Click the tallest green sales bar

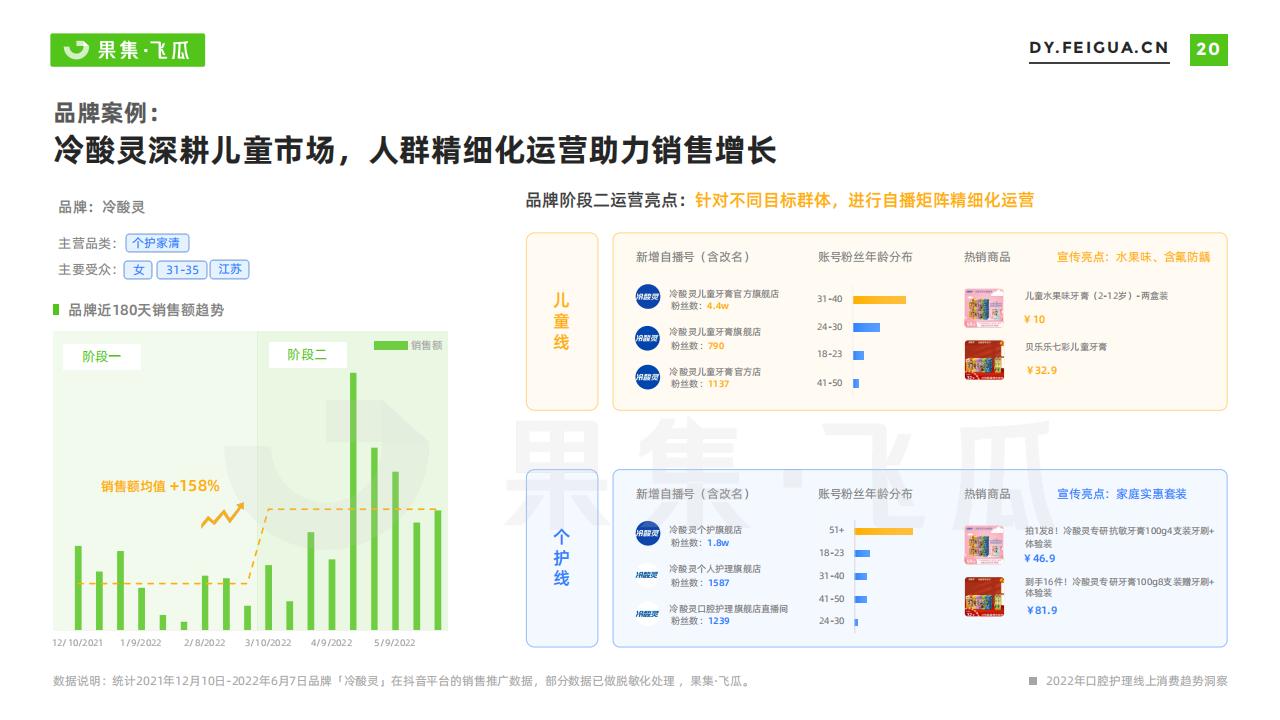click(353, 501)
